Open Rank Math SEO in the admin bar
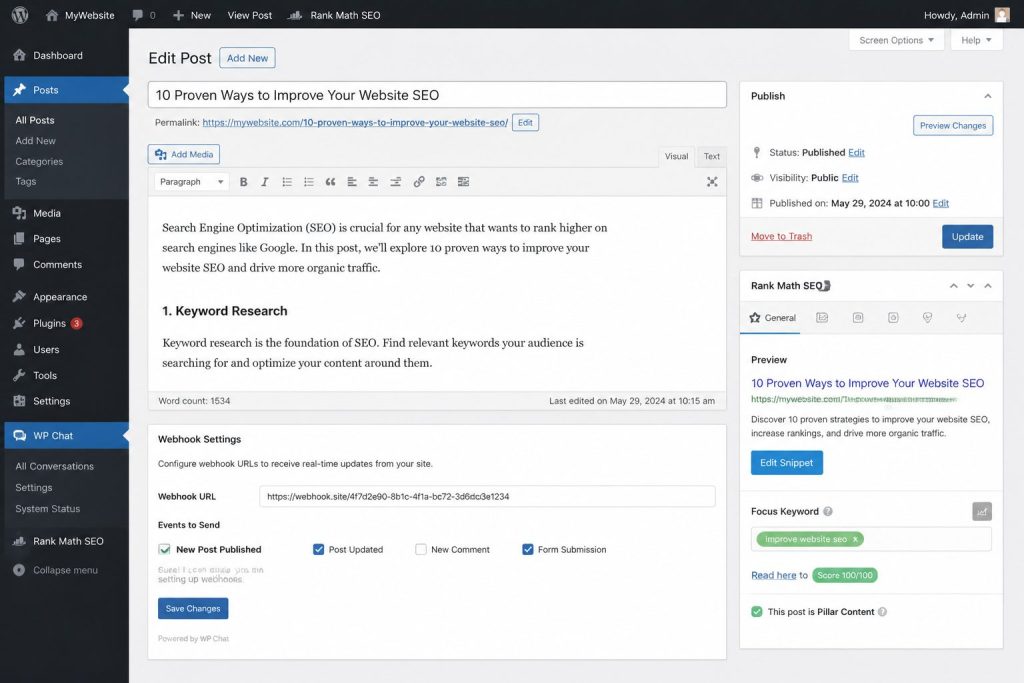 (x=334, y=15)
